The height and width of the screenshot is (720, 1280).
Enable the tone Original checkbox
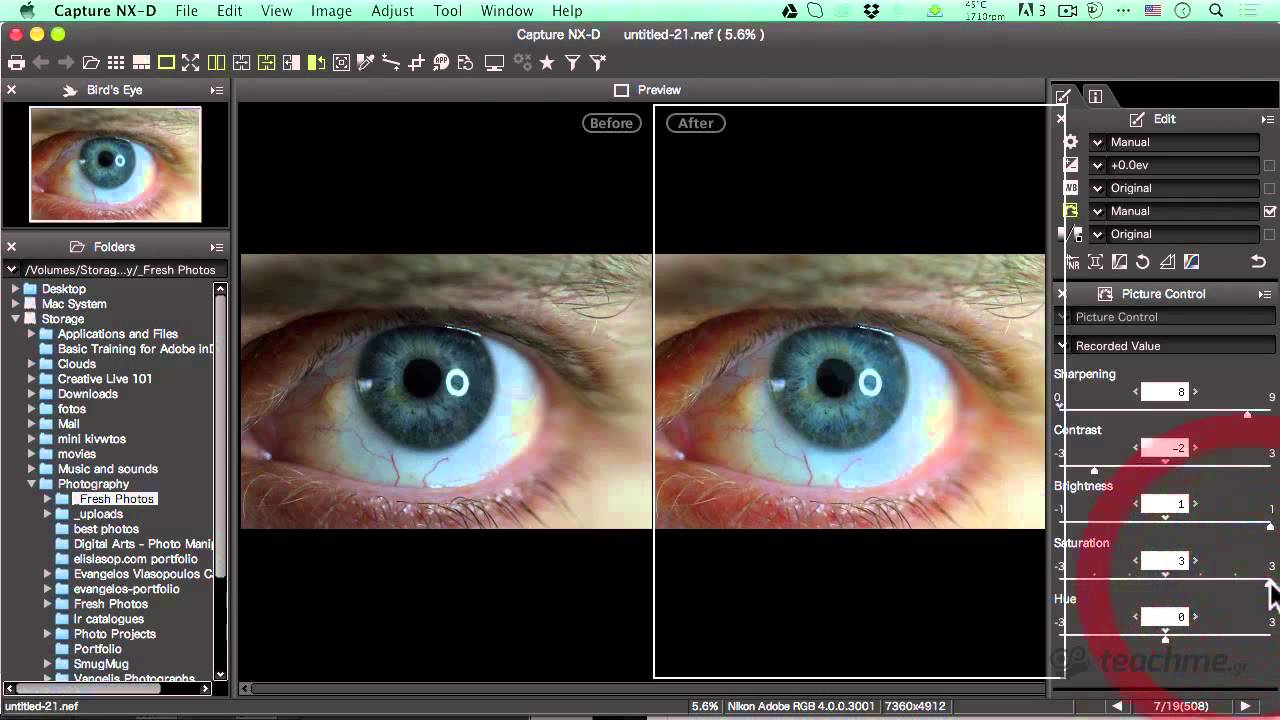point(1270,235)
